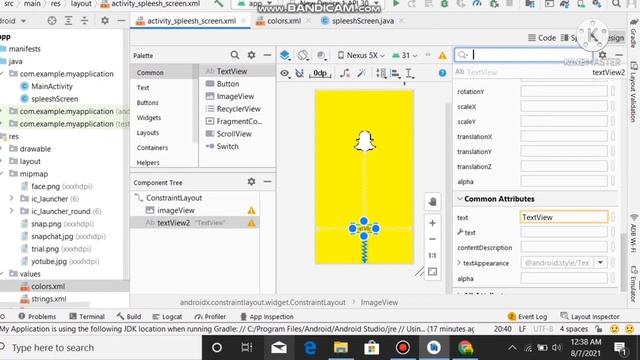Select ConstraintLayout in Component Tree

[x=174, y=198]
